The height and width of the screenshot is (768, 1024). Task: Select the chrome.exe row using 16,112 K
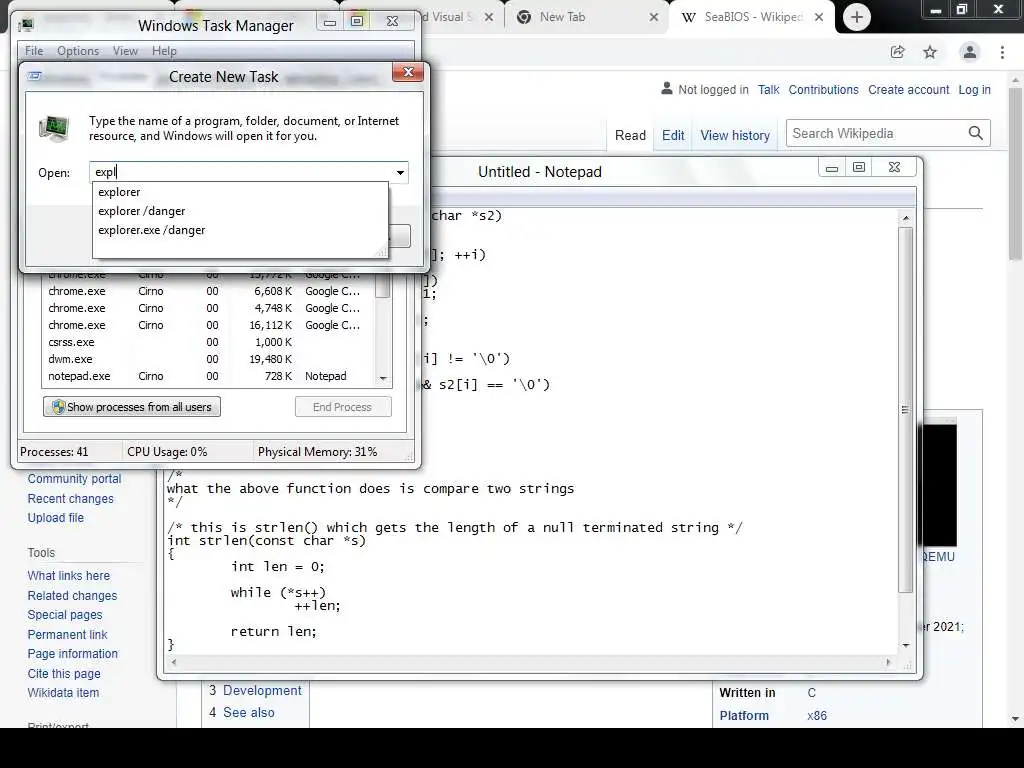click(x=209, y=325)
